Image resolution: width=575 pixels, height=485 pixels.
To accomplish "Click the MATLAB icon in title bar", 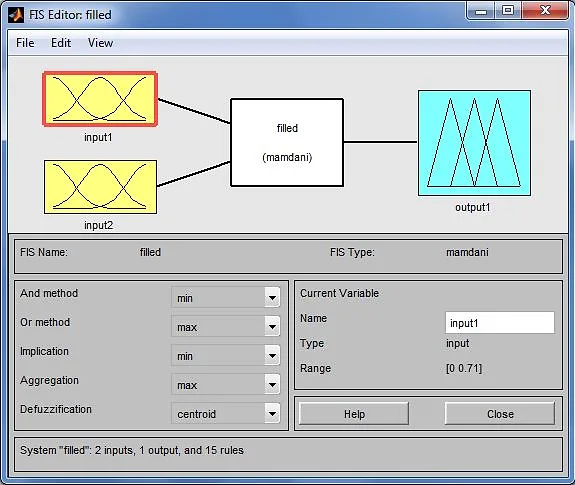I will pyautogui.click(x=16, y=15).
